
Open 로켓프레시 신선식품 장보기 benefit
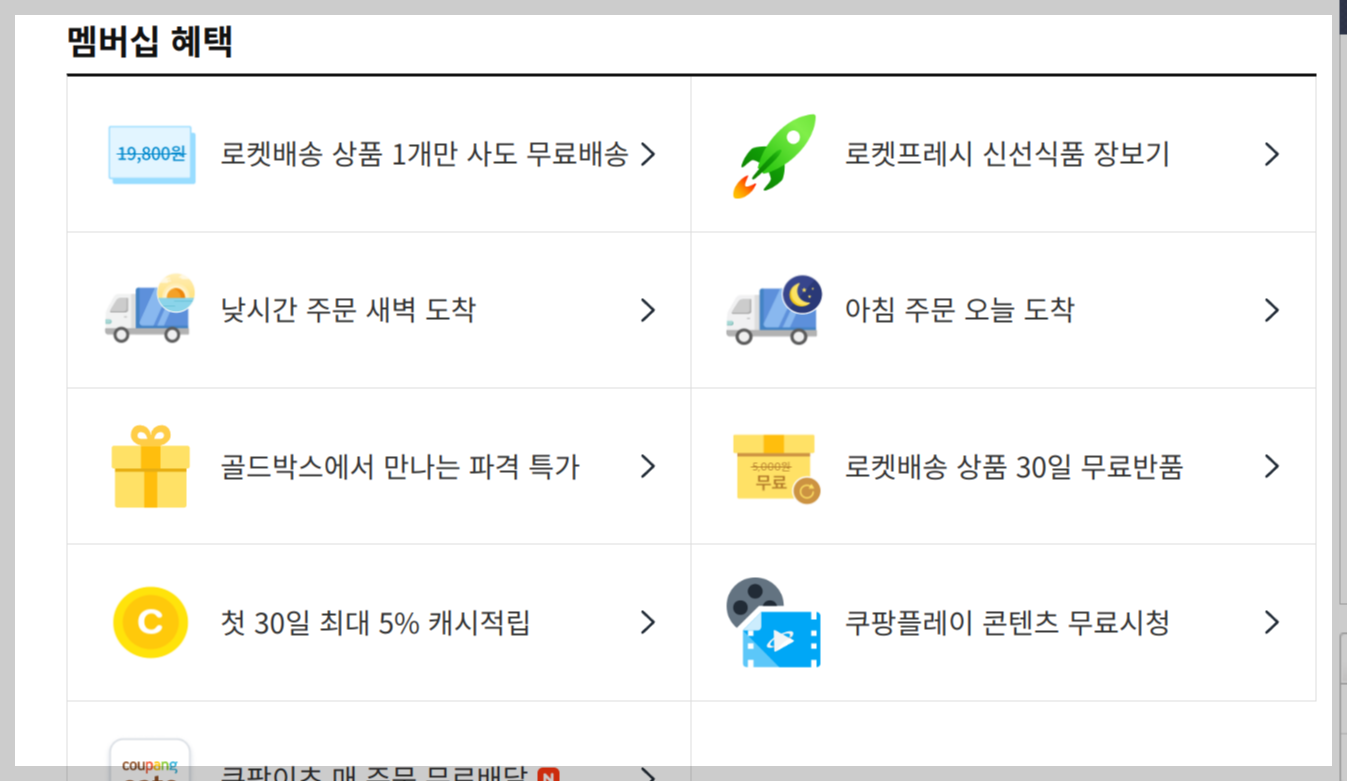coord(1003,155)
